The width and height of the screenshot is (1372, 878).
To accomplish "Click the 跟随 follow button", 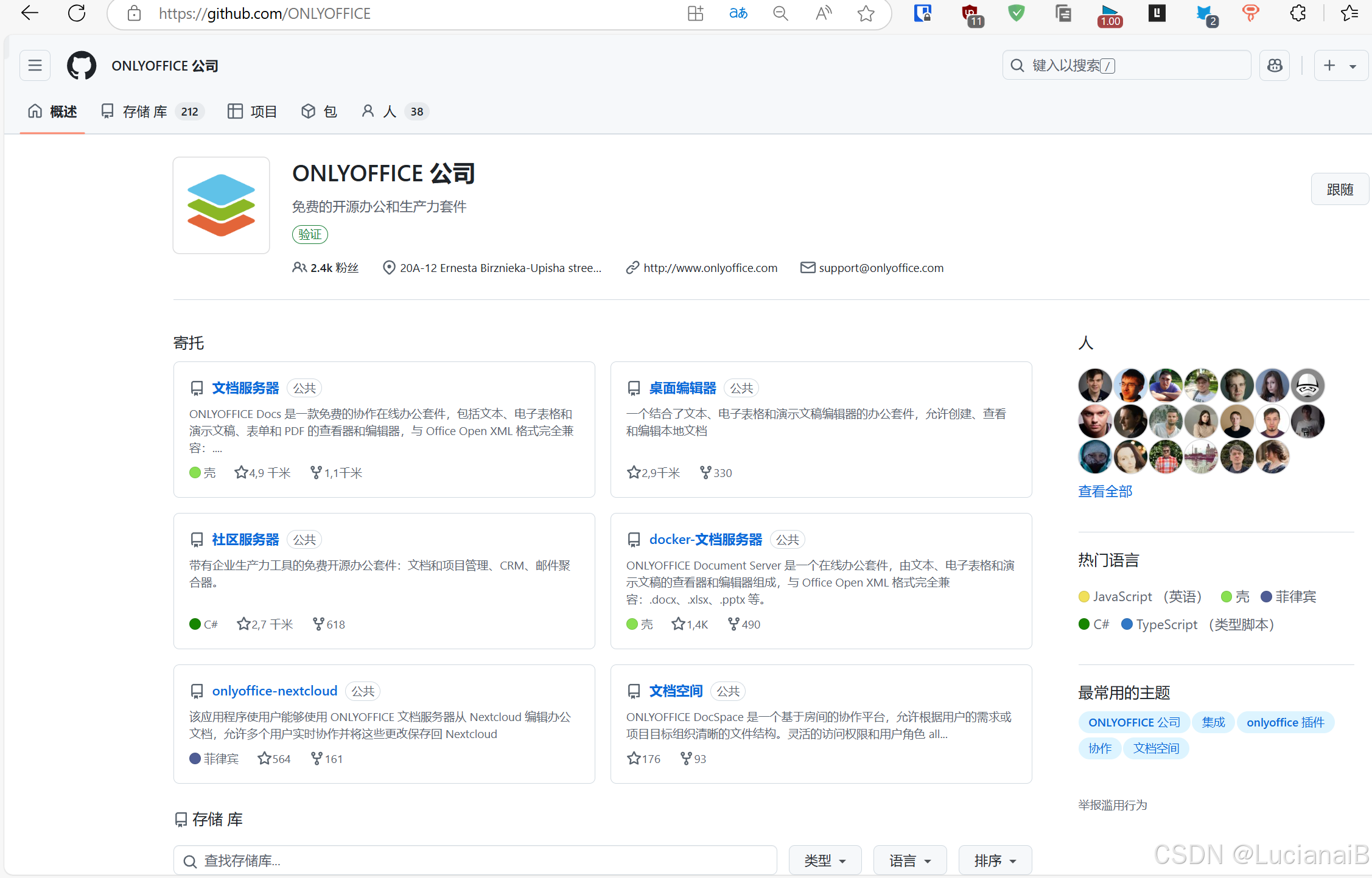I will click(1339, 189).
